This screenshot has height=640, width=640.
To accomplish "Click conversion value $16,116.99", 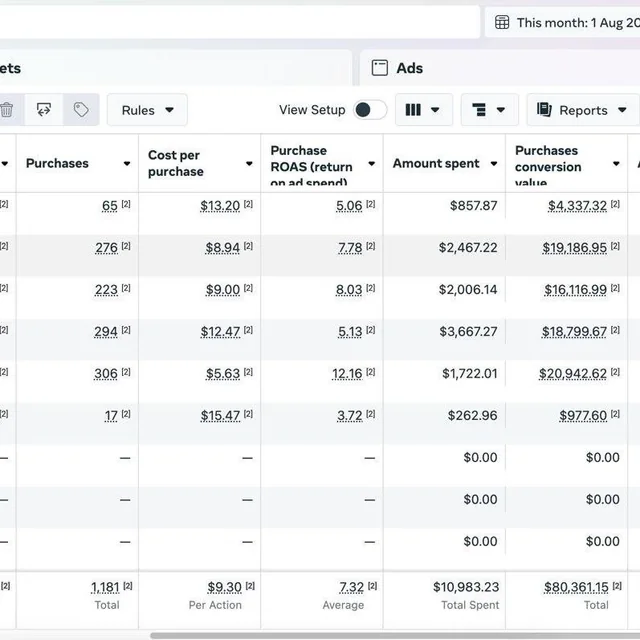I will pyautogui.click(x=576, y=290).
